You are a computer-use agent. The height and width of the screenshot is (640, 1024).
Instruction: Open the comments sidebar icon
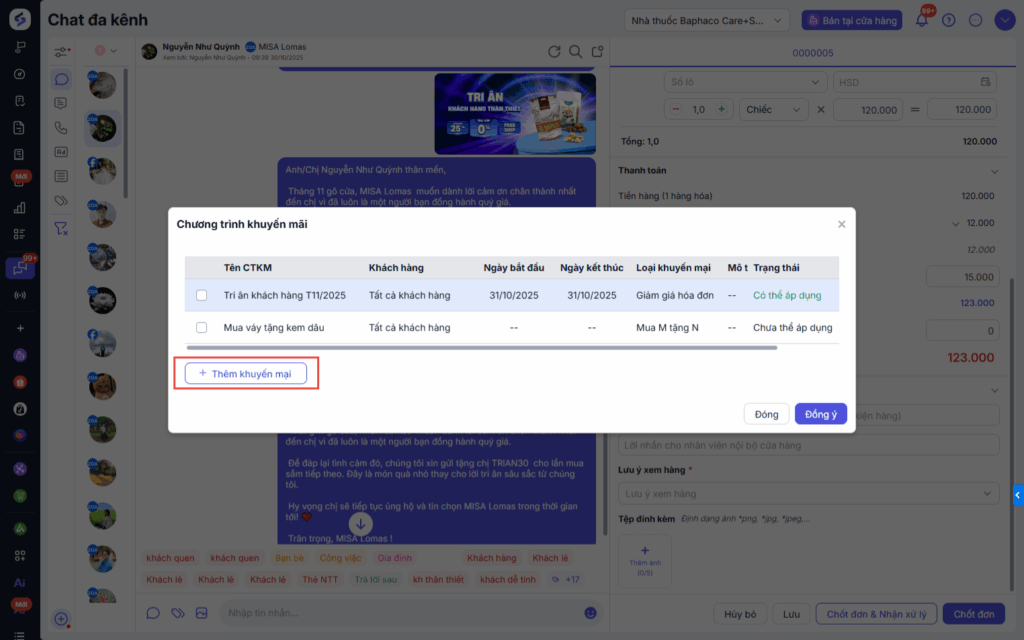[x=61, y=103]
